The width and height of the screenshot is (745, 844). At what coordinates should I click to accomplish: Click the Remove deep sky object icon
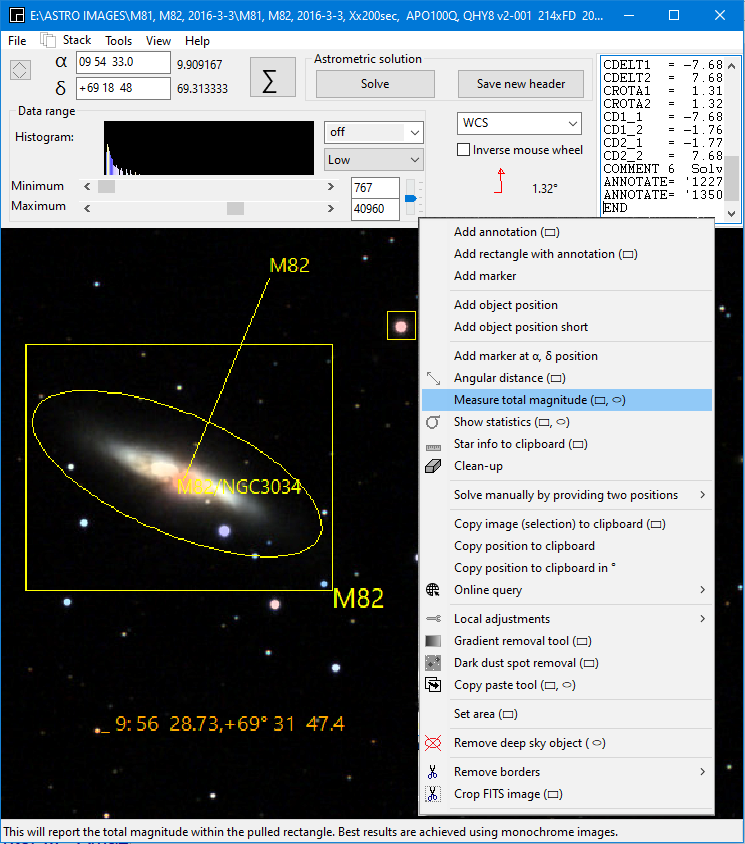pyautogui.click(x=433, y=743)
